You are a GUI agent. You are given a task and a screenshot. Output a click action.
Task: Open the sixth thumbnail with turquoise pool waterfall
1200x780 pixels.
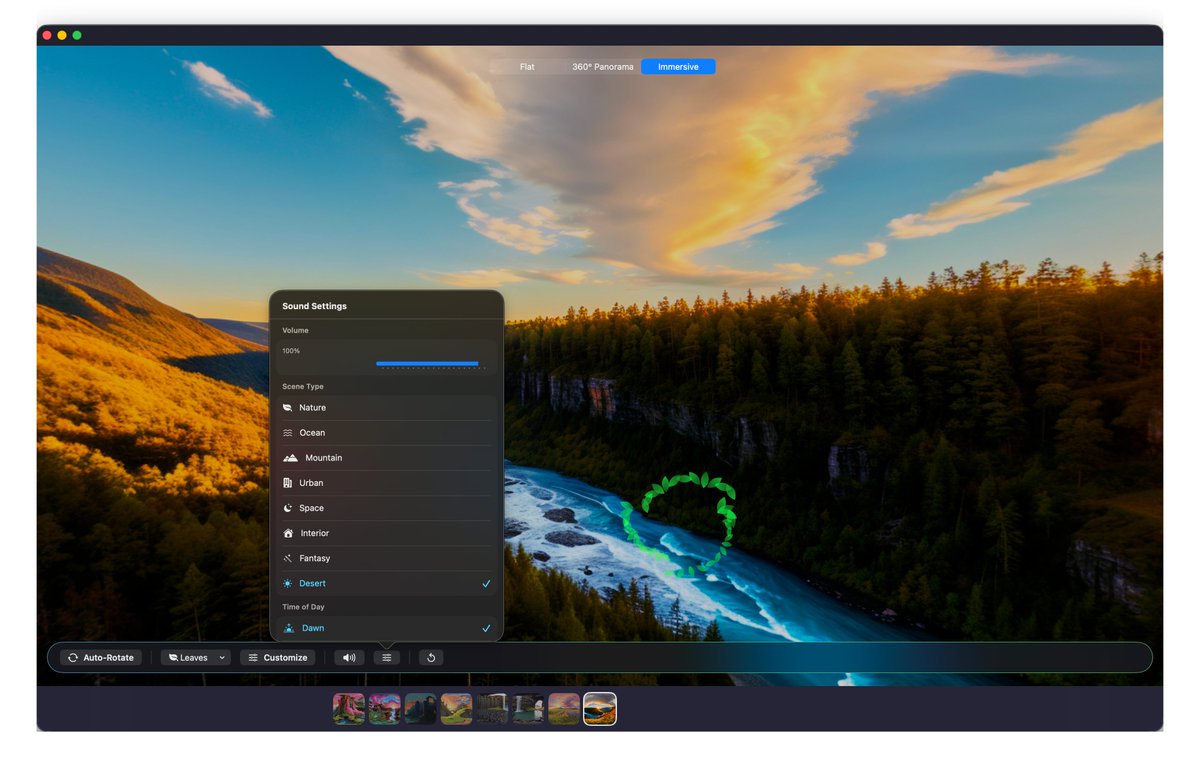coord(528,709)
